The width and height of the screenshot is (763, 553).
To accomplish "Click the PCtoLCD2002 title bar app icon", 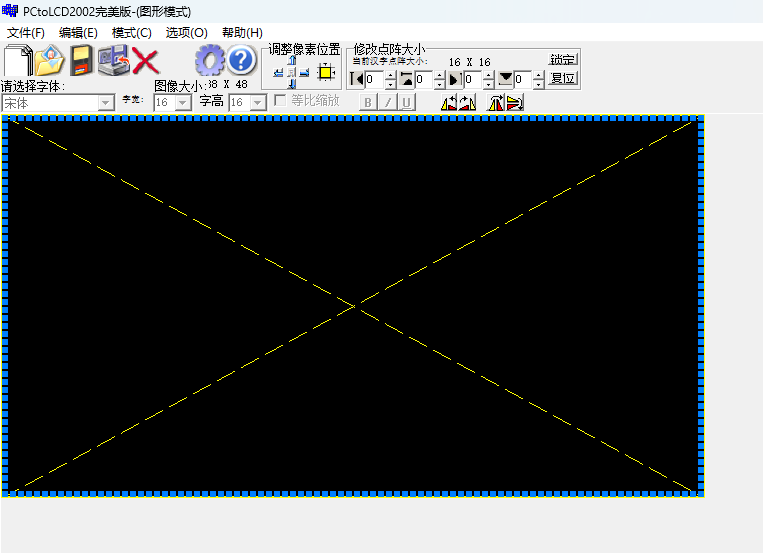I will [x=10, y=10].
